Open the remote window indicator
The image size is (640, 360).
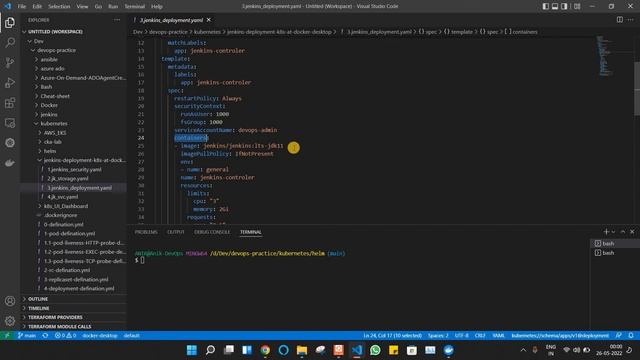[7, 336]
